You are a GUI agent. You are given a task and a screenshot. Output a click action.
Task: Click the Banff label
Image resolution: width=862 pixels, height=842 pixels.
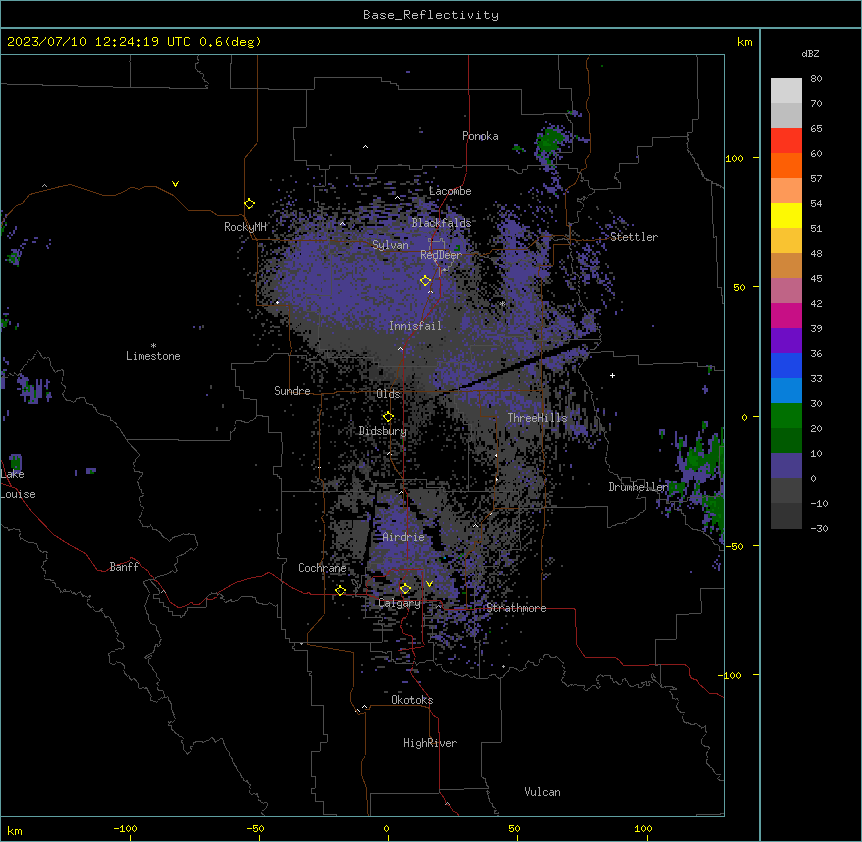pyautogui.click(x=124, y=567)
